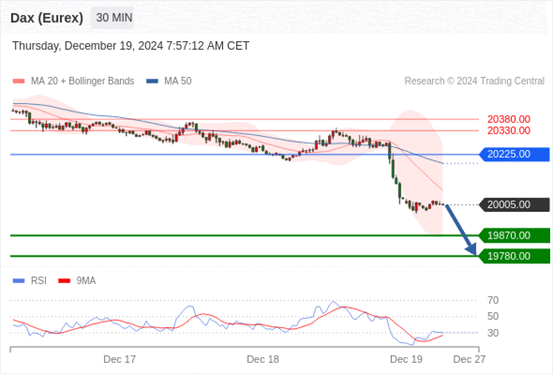Toggle the 9MA legend label
Viewport: 553px width, 375px height.
click(x=86, y=281)
